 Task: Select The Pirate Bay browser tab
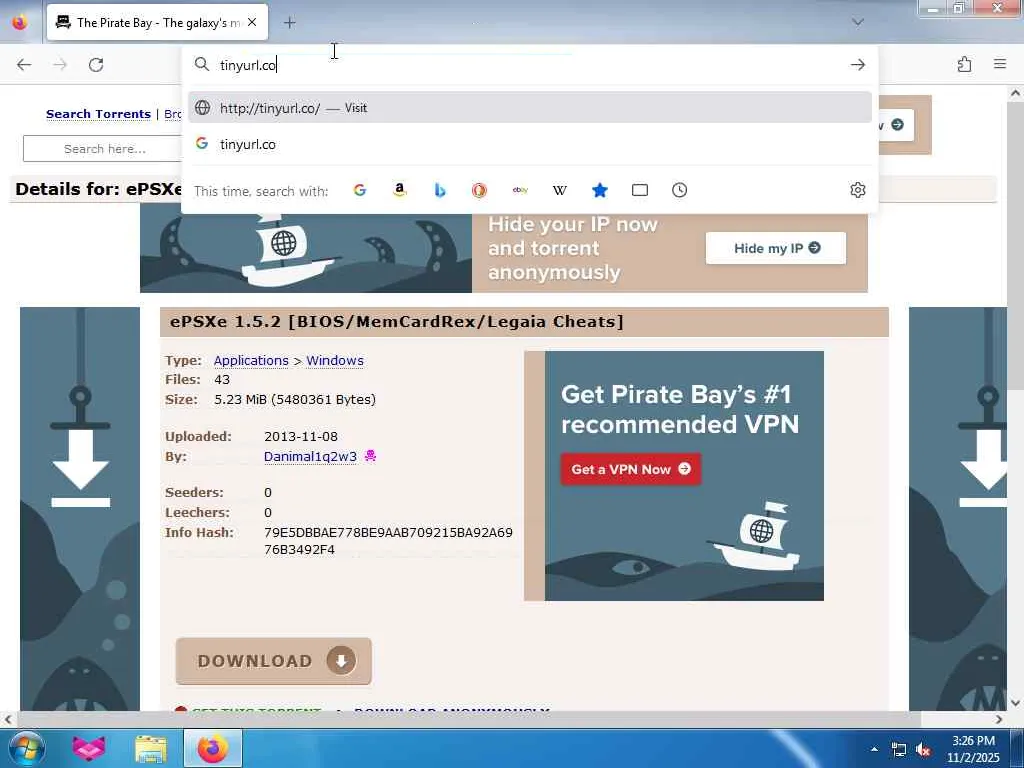click(157, 22)
